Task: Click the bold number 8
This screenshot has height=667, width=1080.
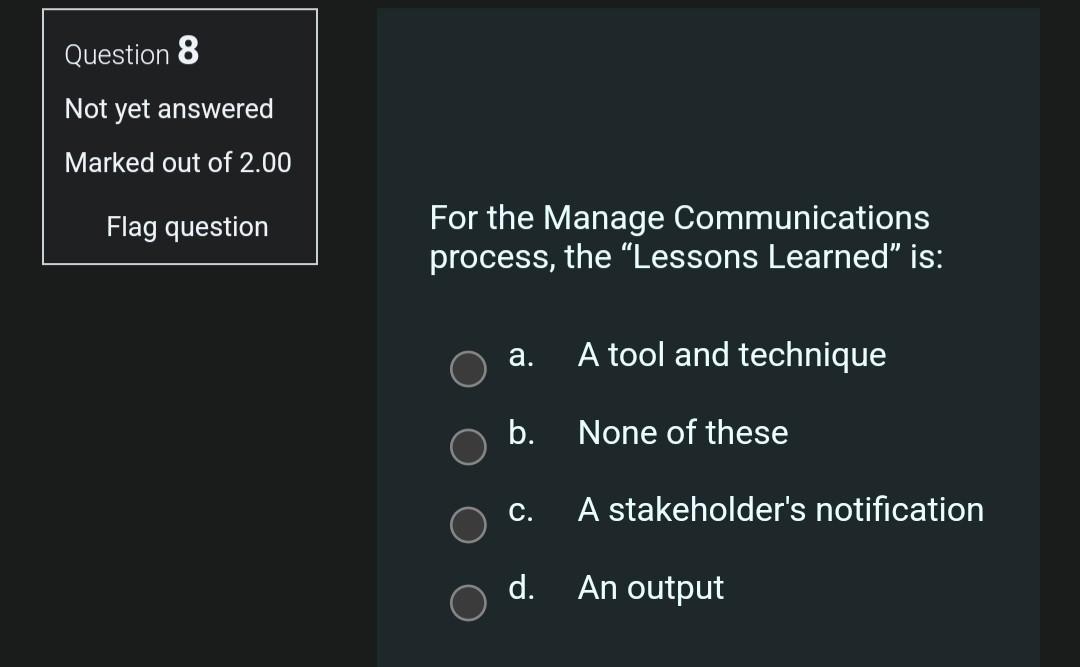Action: click(x=188, y=51)
